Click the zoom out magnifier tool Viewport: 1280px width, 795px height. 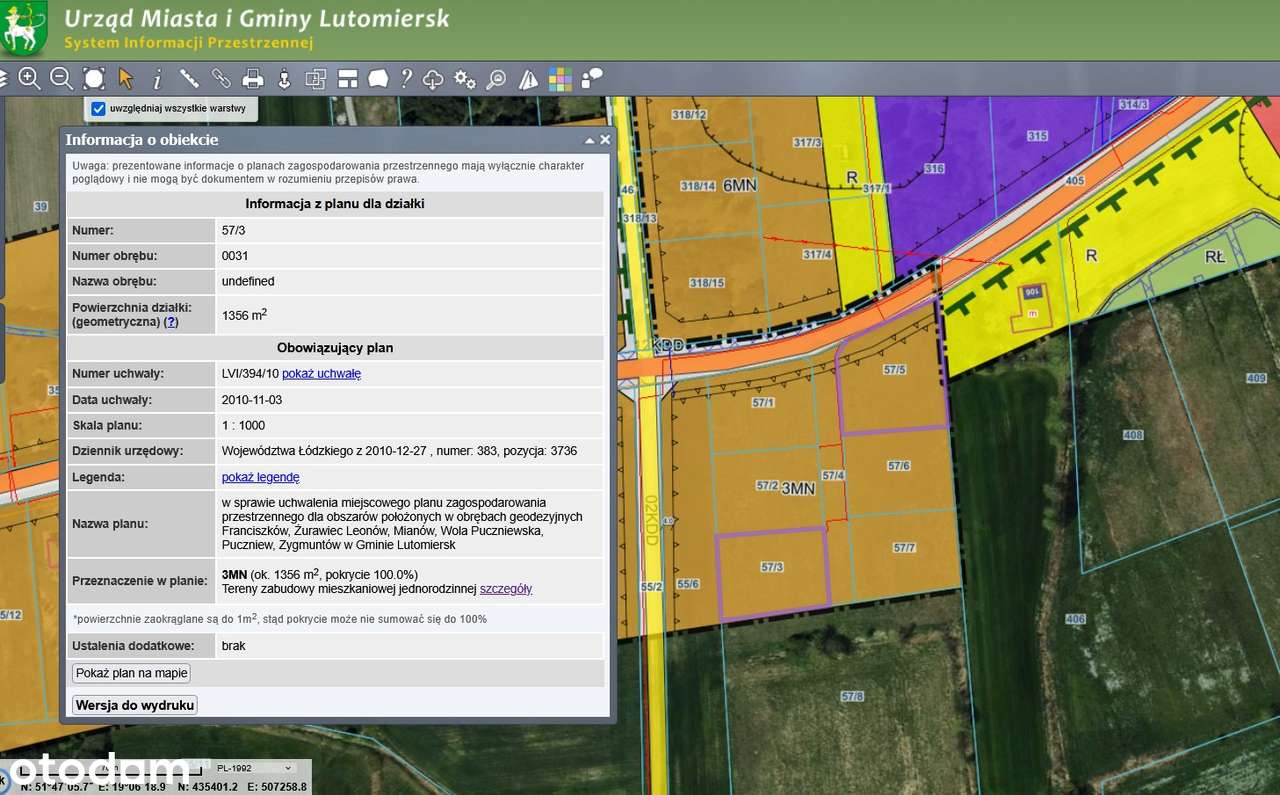pos(61,78)
